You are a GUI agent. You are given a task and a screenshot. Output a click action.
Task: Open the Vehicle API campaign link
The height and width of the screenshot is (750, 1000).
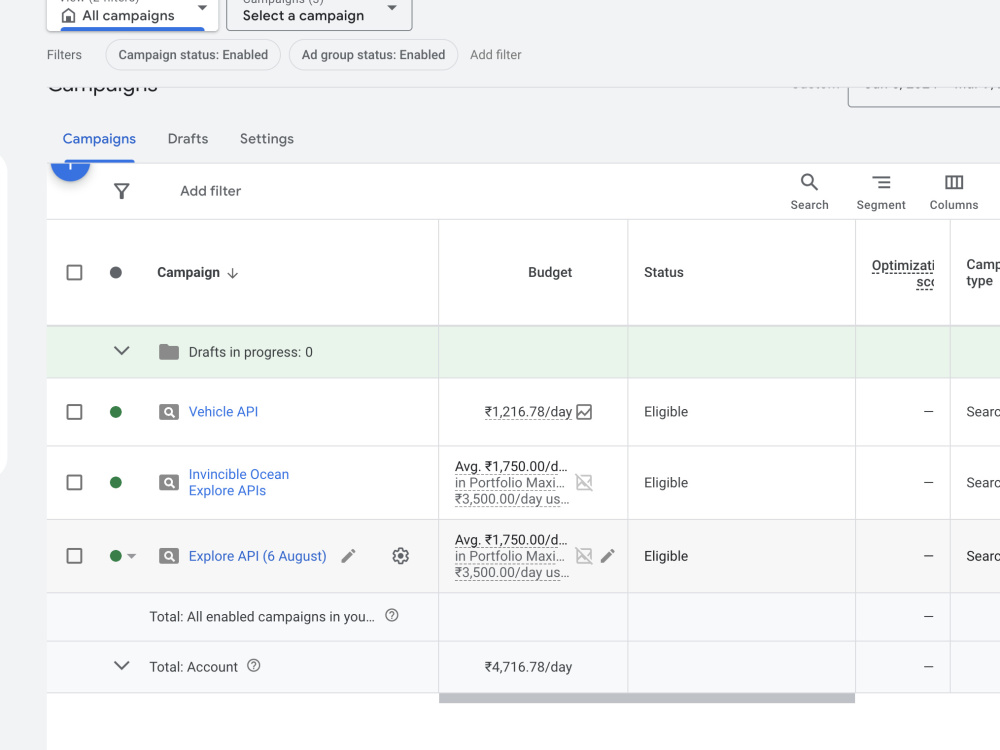(x=223, y=412)
